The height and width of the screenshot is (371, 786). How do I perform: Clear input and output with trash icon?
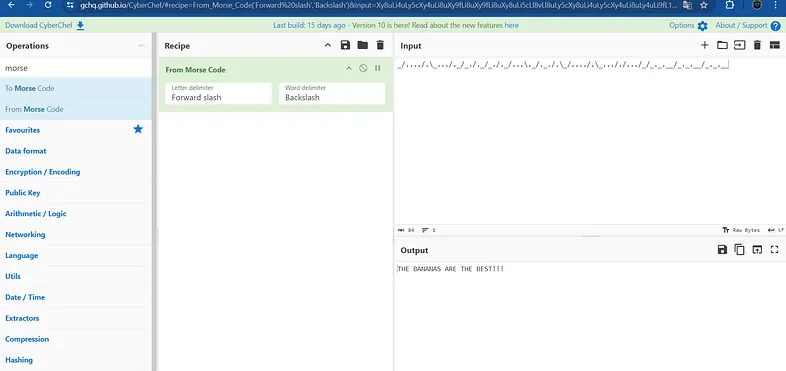coord(757,45)
